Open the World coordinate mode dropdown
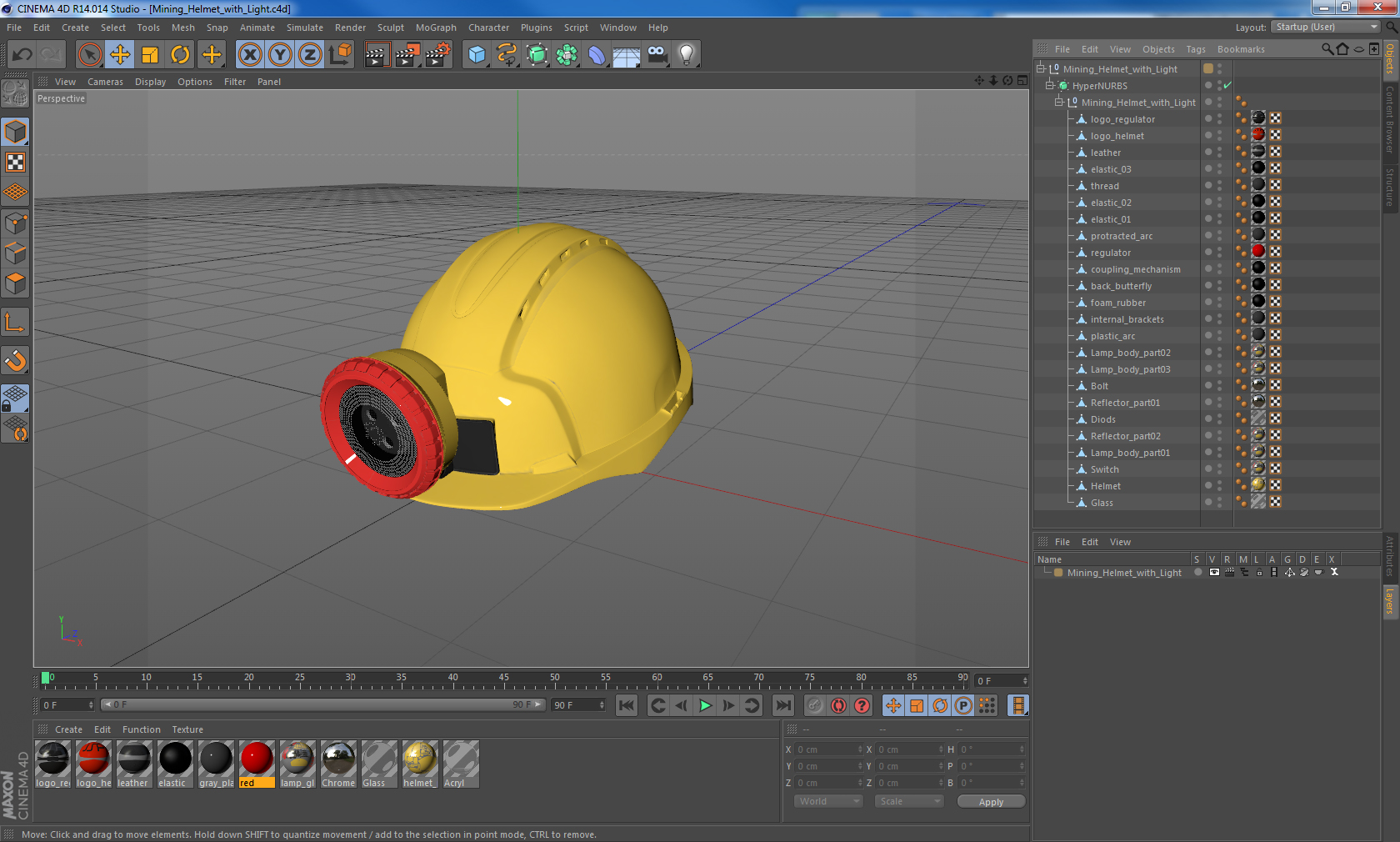The image size is (1400, 842). coord(828,801)
